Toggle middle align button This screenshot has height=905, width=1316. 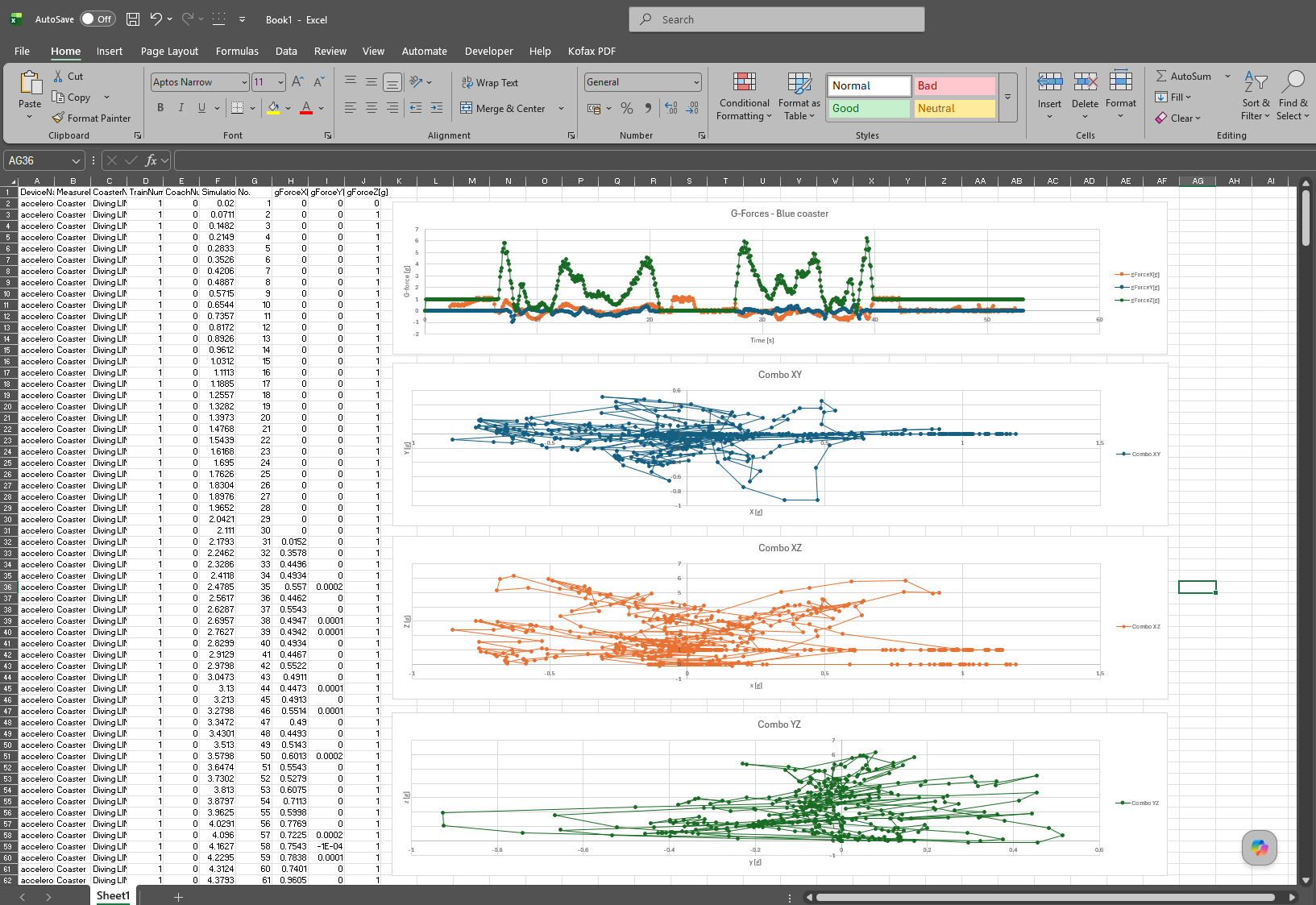372,81
